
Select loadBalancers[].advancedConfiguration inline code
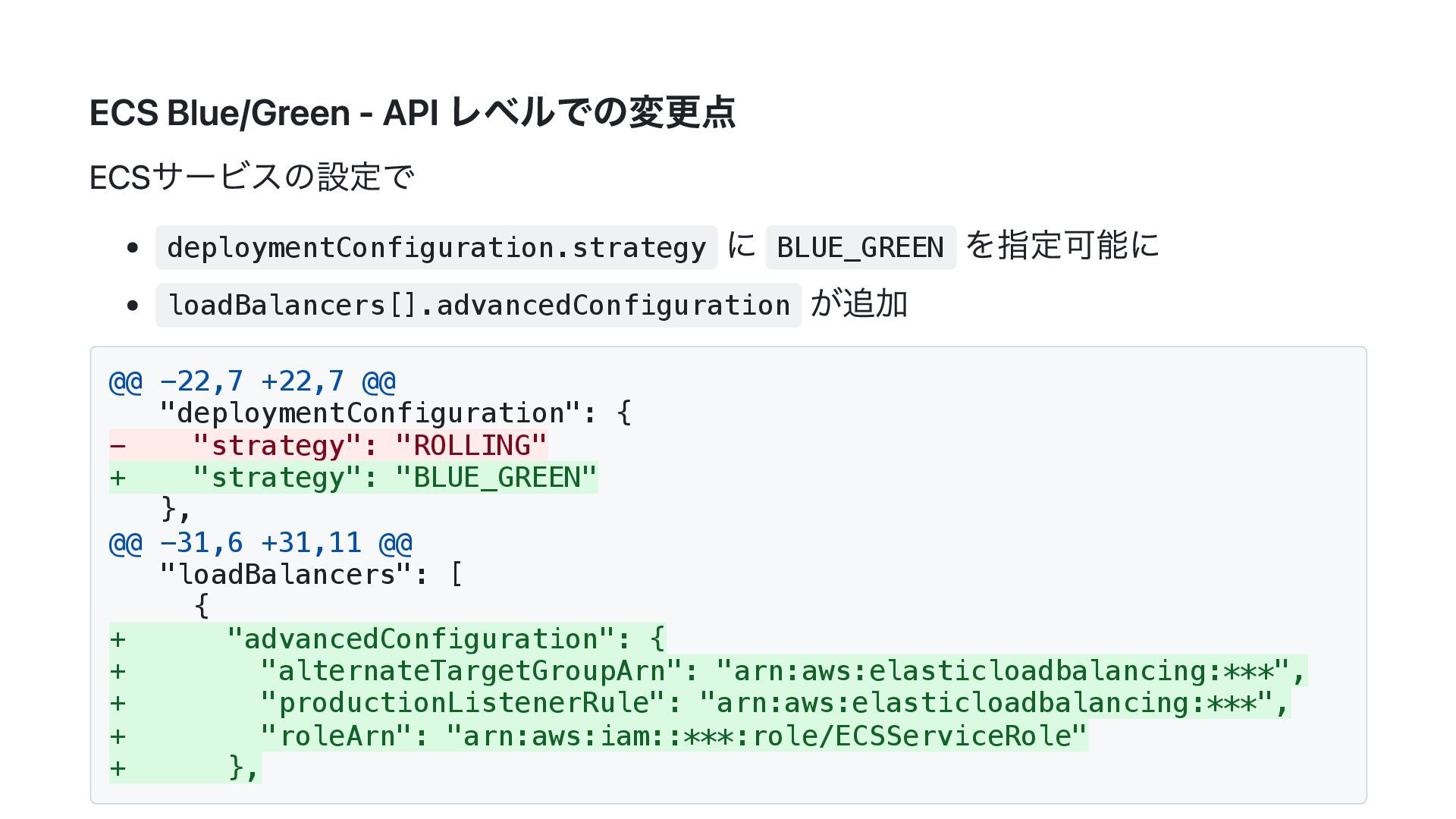click(x=479, y=306)
